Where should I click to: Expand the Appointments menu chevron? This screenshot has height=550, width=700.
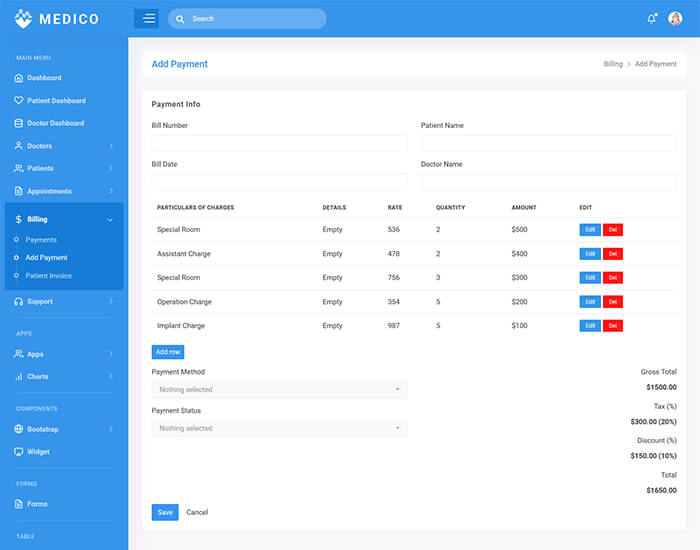point(110,191)
